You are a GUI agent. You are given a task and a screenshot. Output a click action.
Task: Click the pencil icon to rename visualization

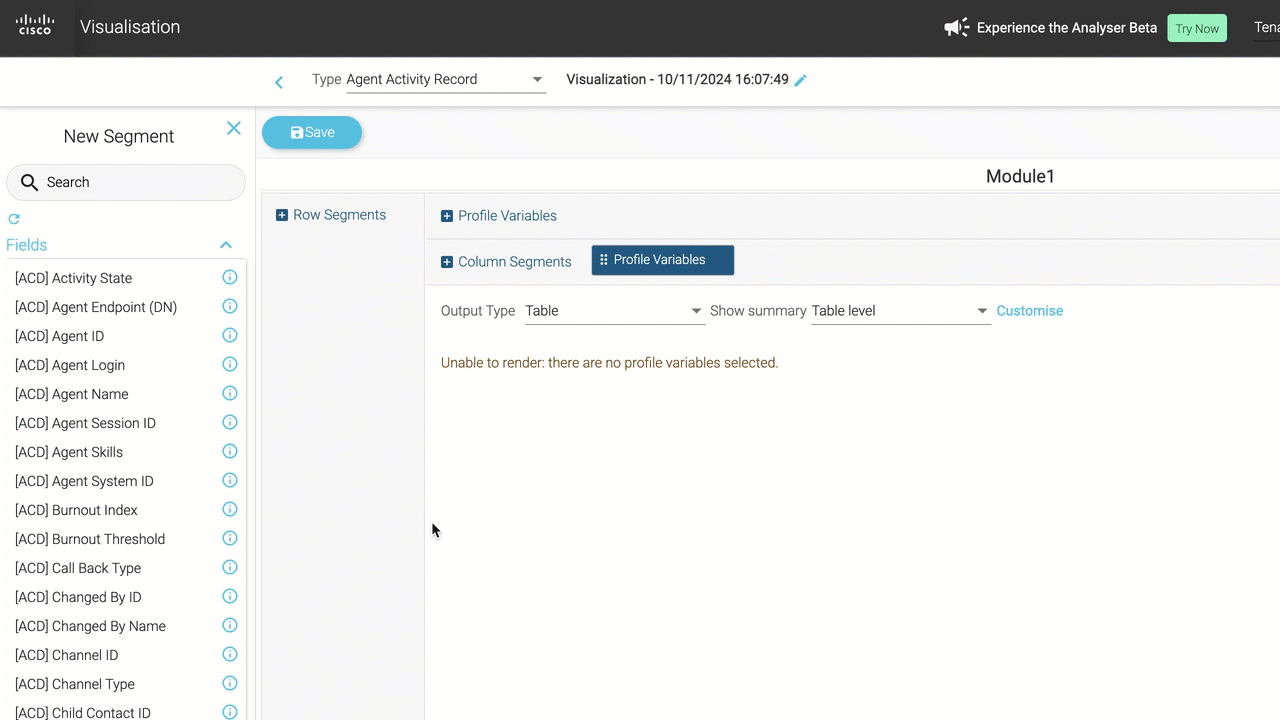[800, 80]
